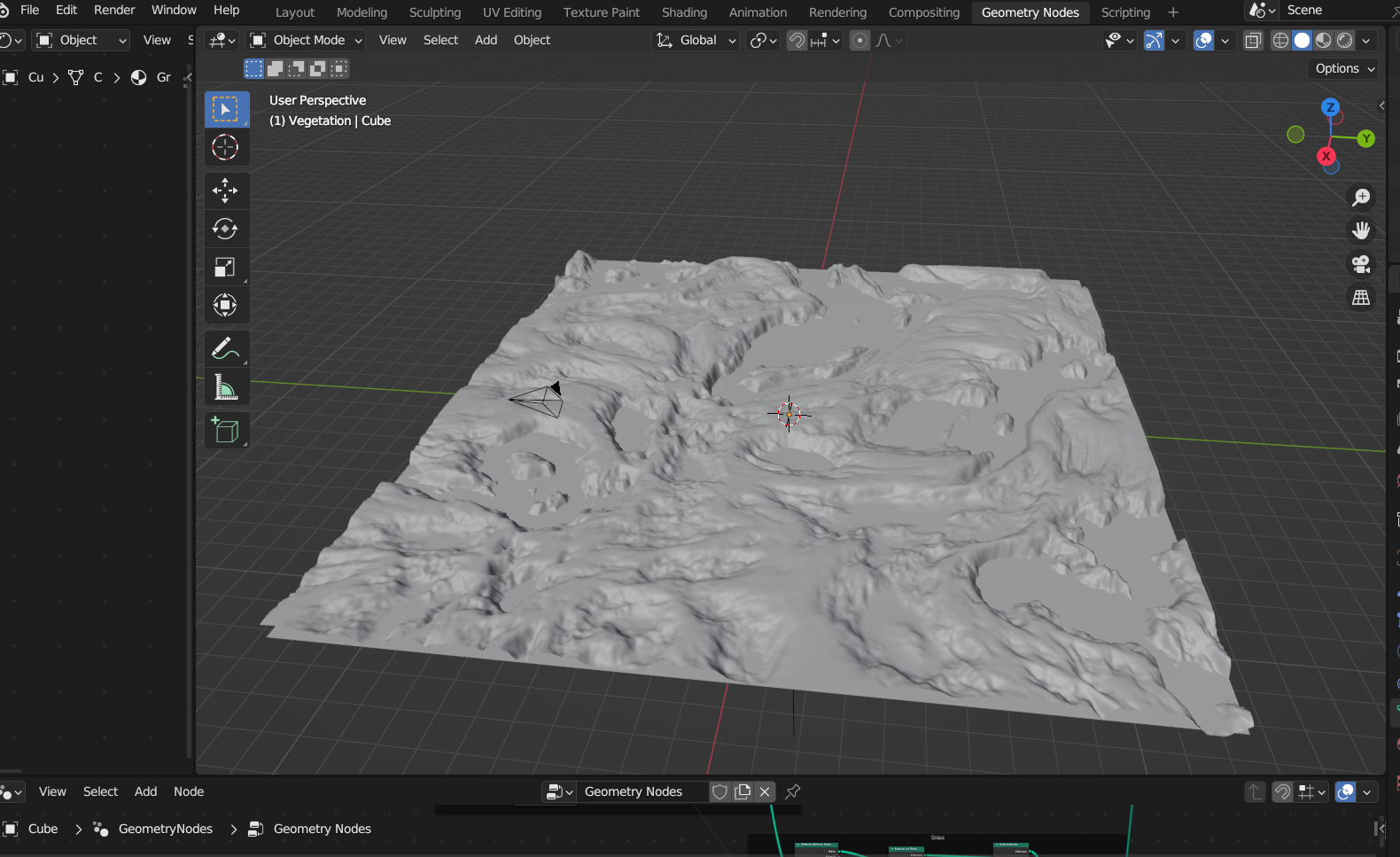Open gizmo options dropdown arrow
The height and width of the screenshot is (857, 1400).
click(1176, 41)
